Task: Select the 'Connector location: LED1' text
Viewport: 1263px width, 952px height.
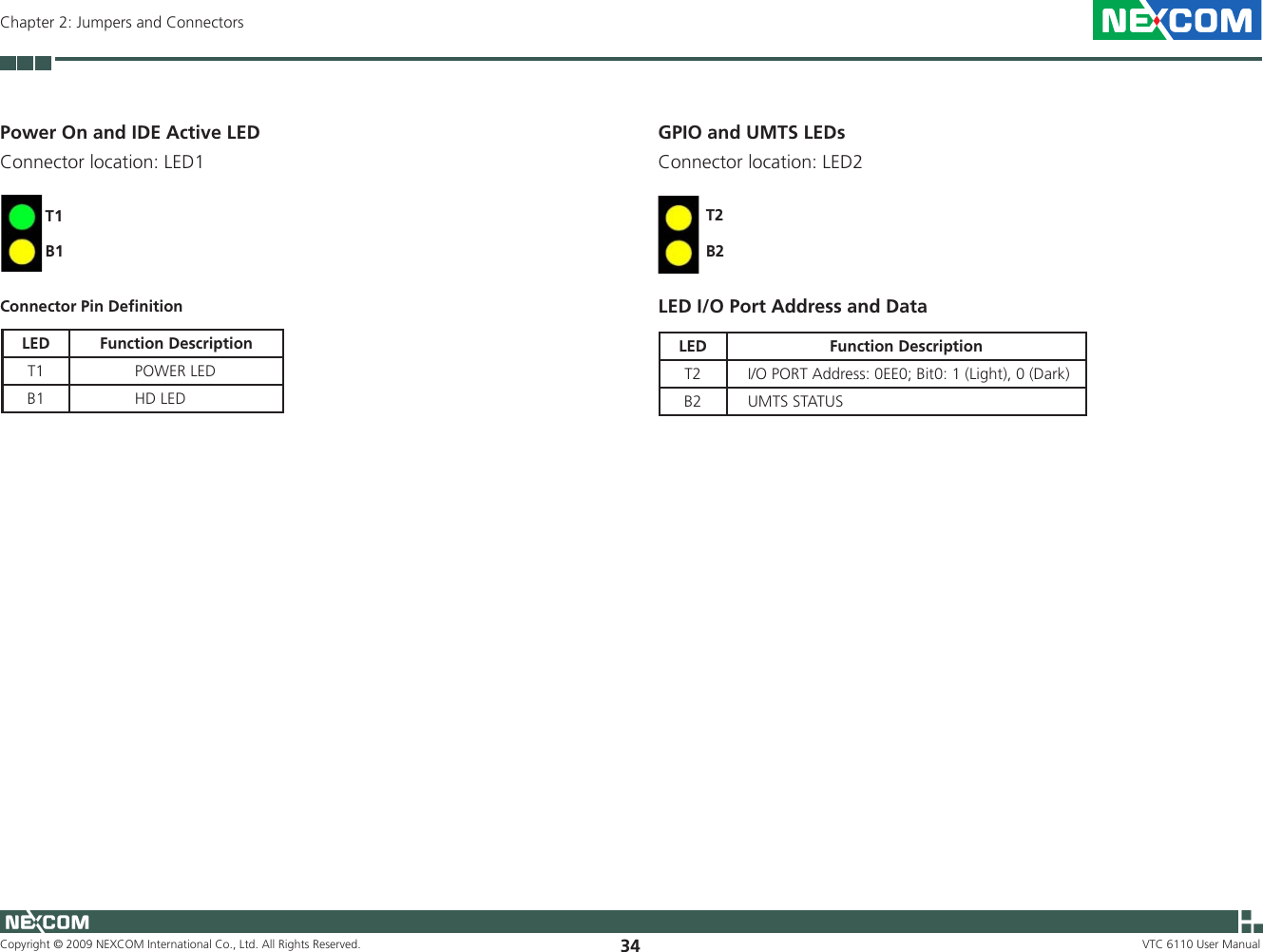Action: click(x=103, y=162)
